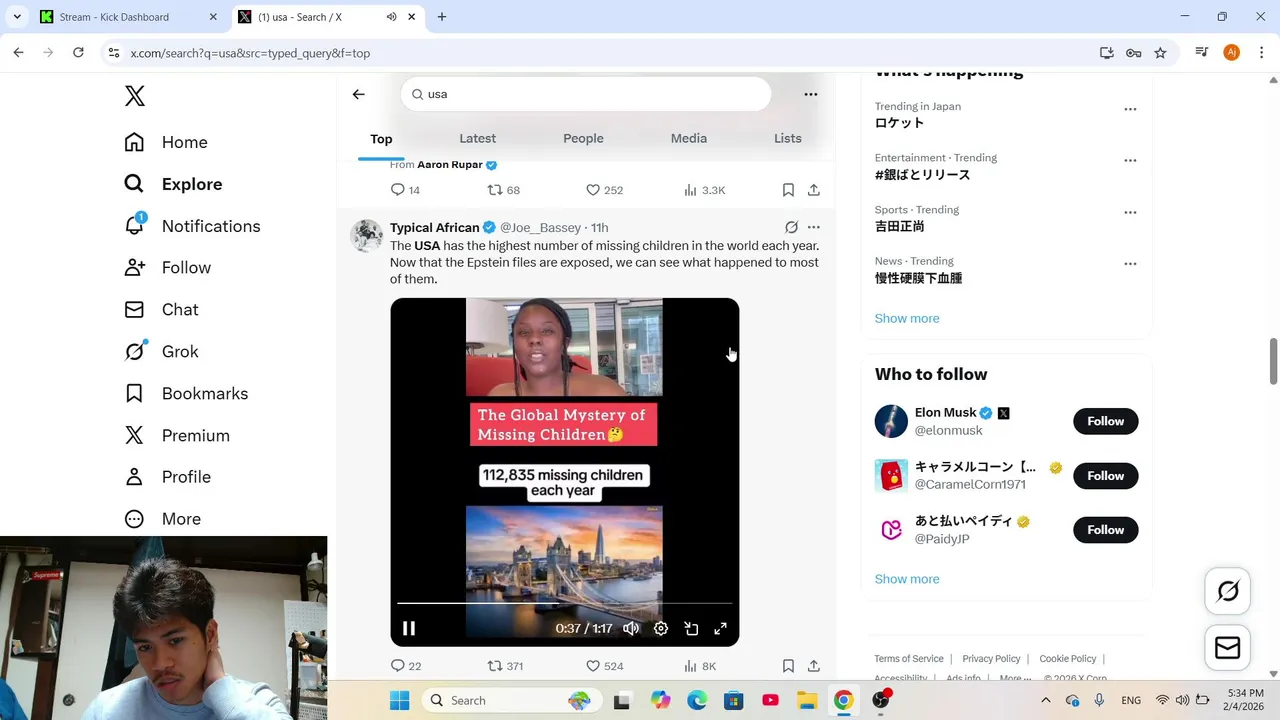1280x720 pixels.
Task: Open Explore in the sidebar
Action: coord(173,184)
